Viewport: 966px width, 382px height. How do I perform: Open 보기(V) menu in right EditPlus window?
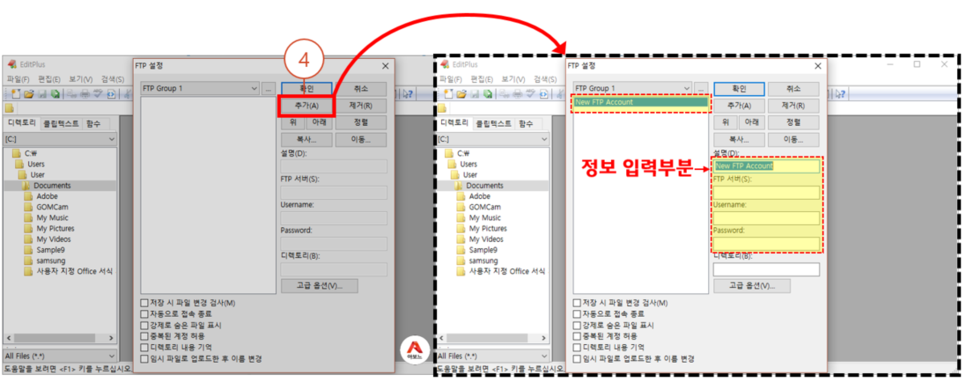coord(513,79)
